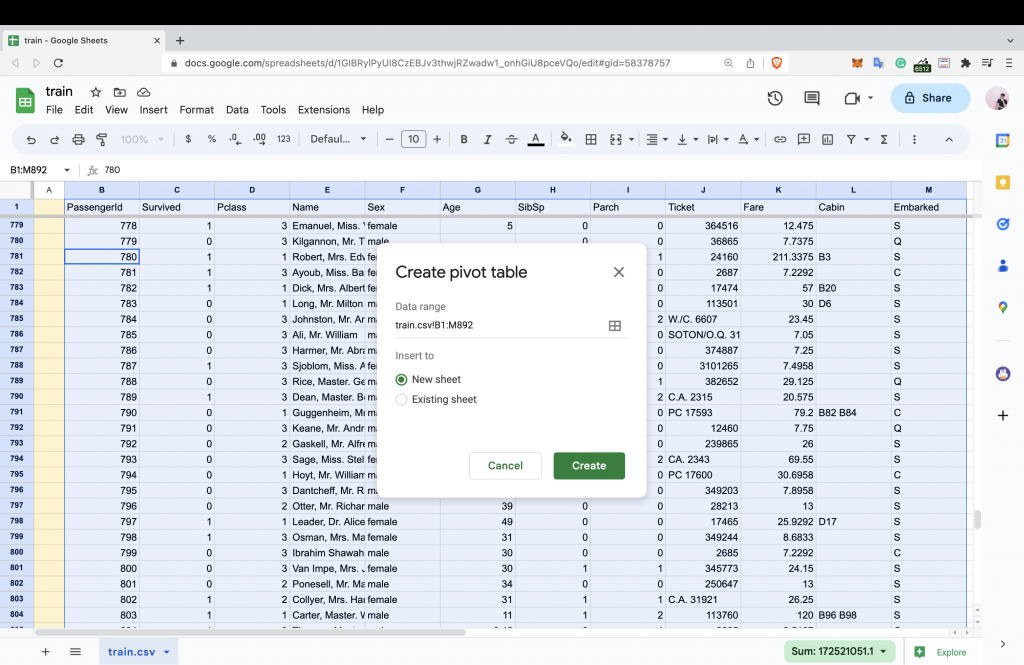Open the File menu
The image size is (1024, 665).
(x=54, y=110)
